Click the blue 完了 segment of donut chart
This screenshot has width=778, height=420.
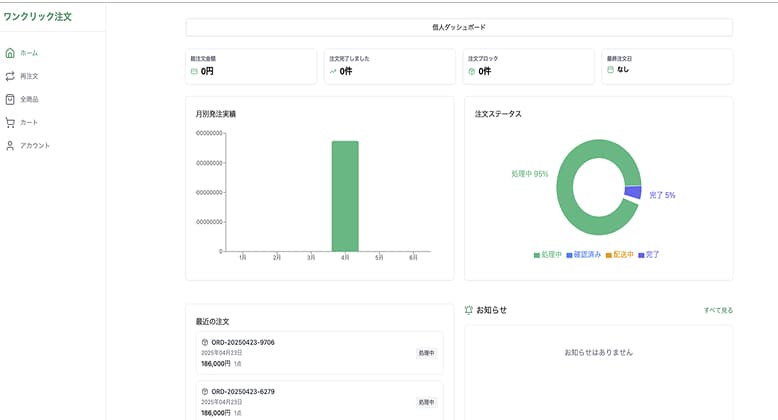click(x=632, y=192)
